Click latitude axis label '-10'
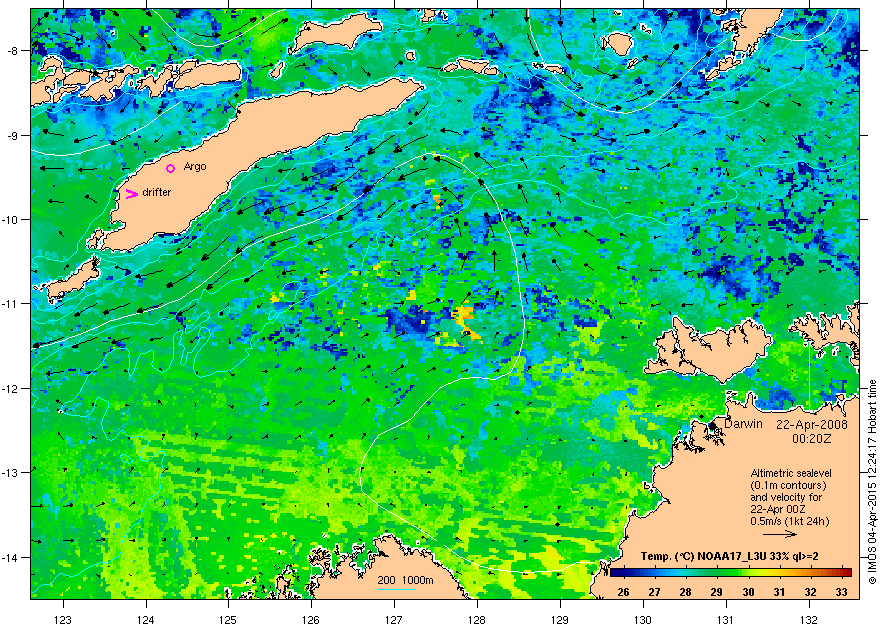The height and width of the screenshot is (630, 880). 11,219
